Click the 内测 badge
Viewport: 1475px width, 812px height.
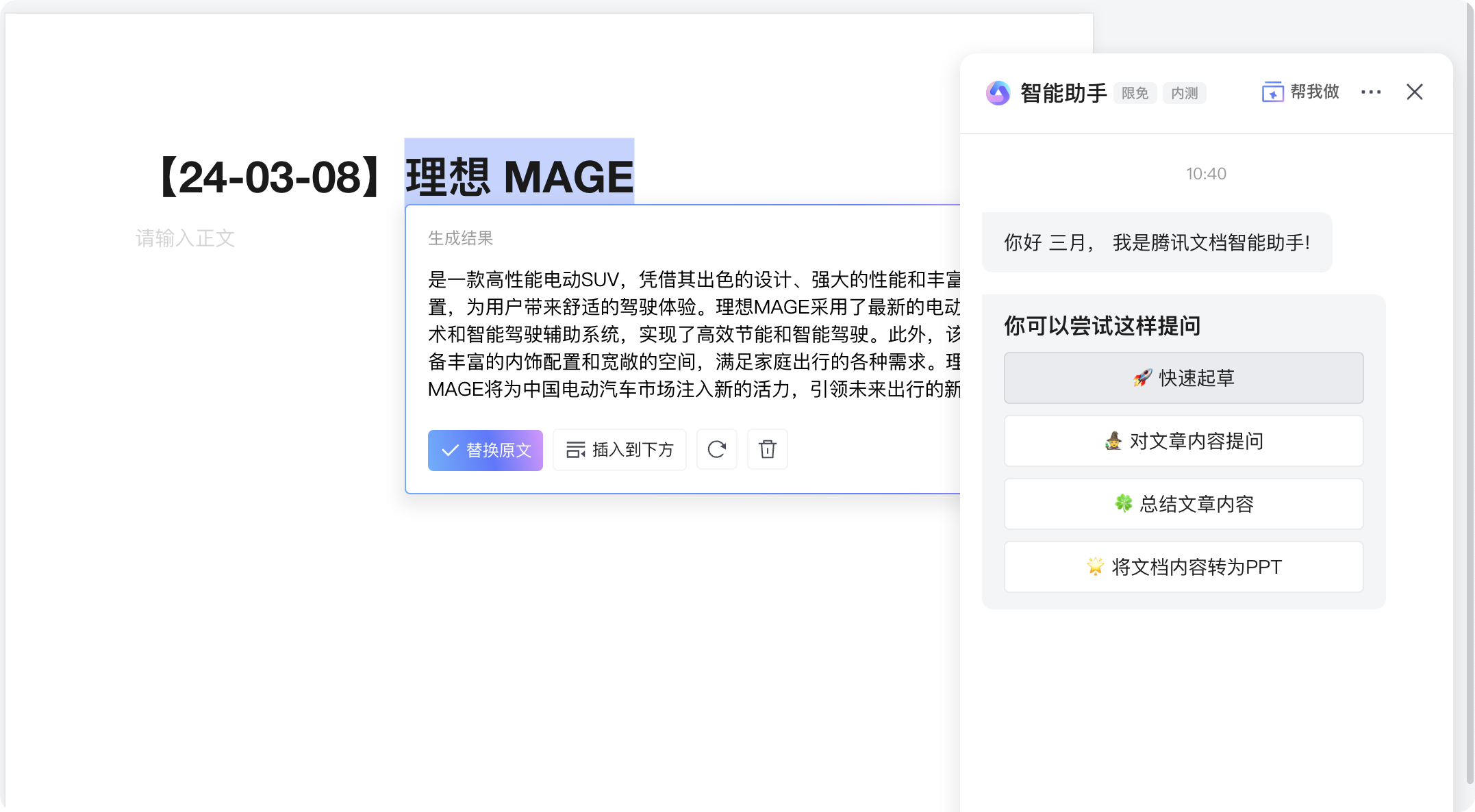point(1184,93)
